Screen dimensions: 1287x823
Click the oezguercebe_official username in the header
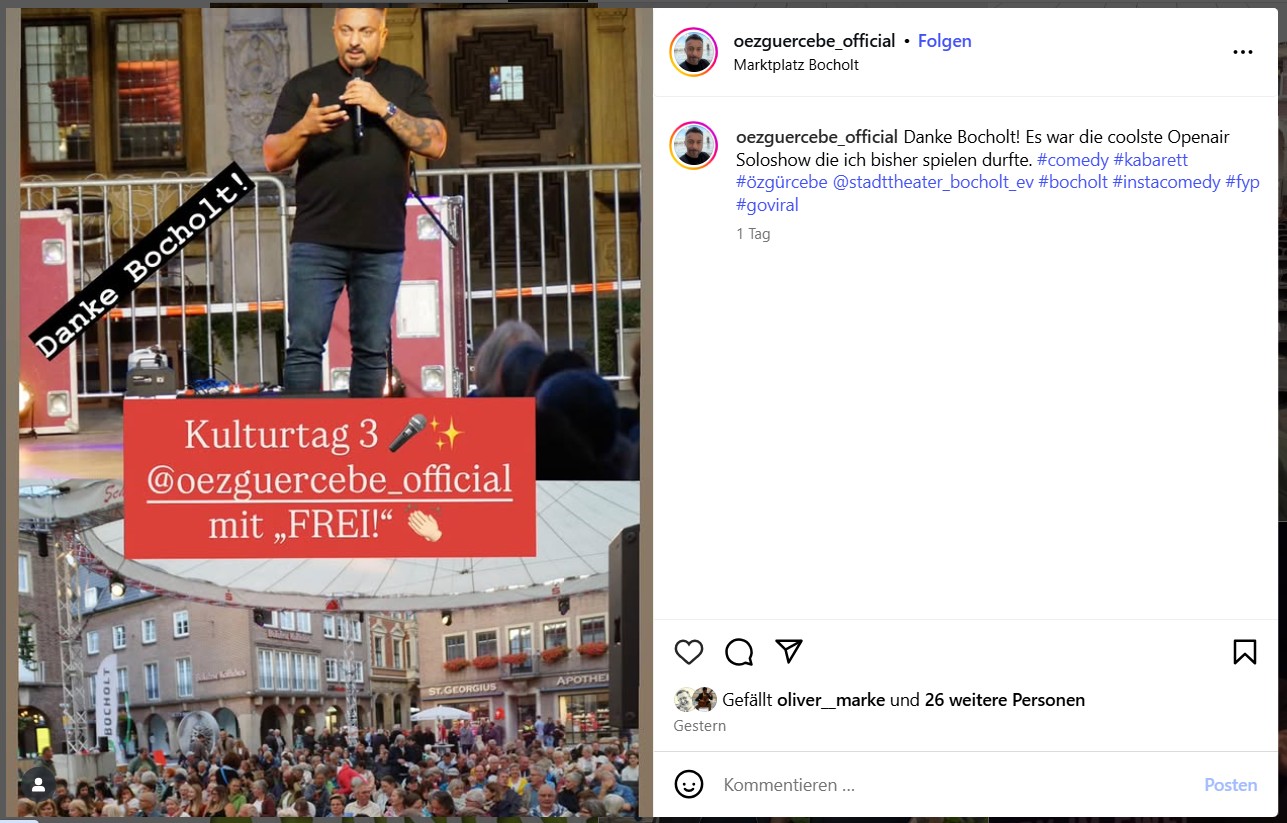click(814, 41)
